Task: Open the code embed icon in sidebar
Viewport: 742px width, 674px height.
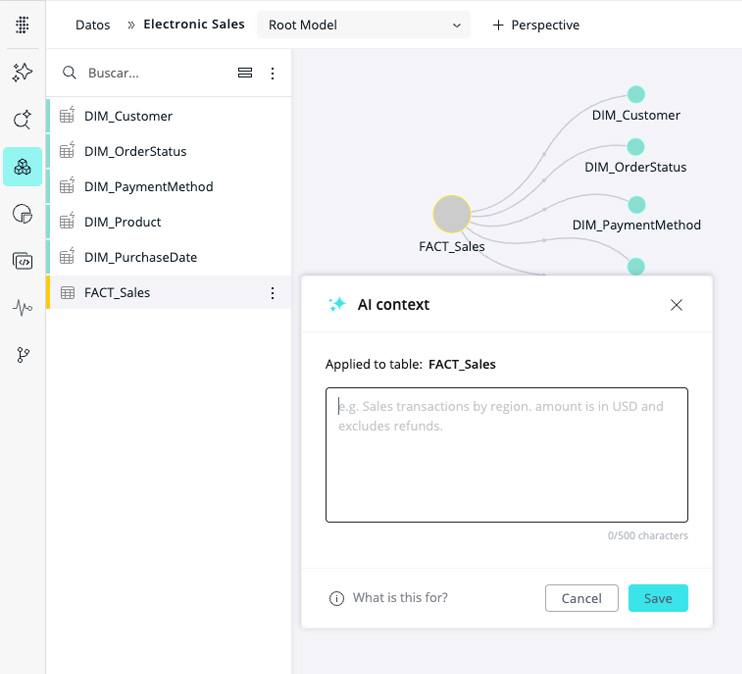Action: point(22,261)
